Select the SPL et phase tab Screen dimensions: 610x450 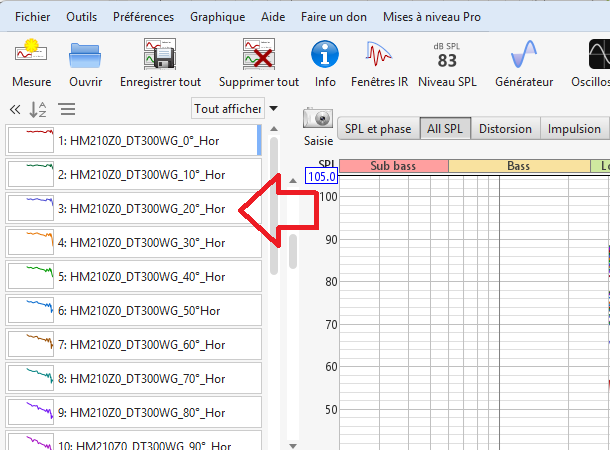click(377, 129)
